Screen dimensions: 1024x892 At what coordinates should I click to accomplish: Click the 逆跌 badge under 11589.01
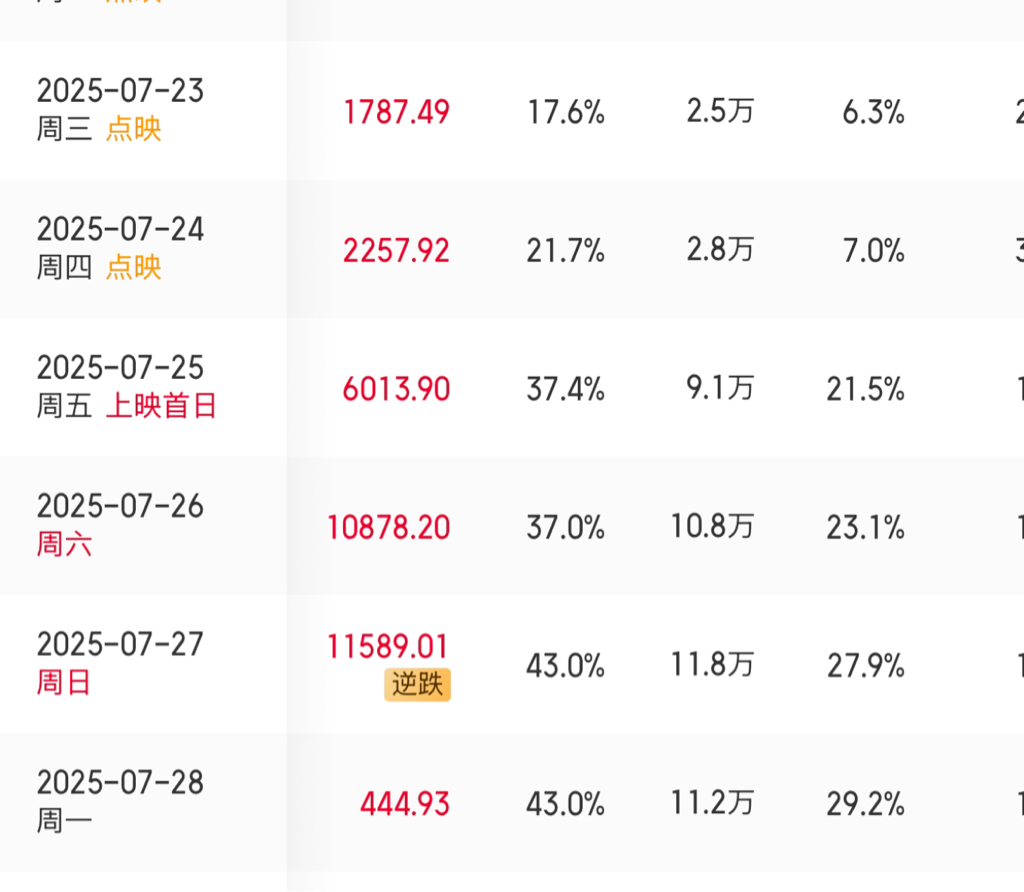[x=417, y=685]
